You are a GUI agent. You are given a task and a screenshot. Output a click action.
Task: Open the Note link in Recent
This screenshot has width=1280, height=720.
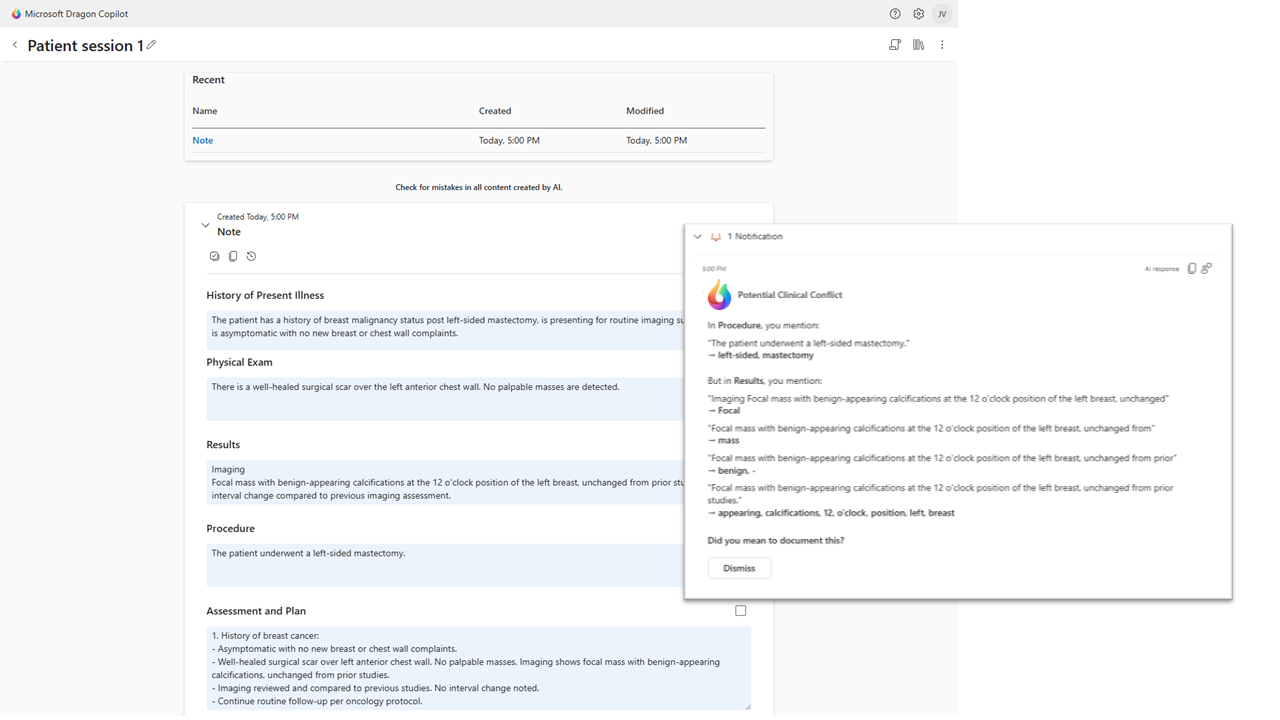point(203,140)
